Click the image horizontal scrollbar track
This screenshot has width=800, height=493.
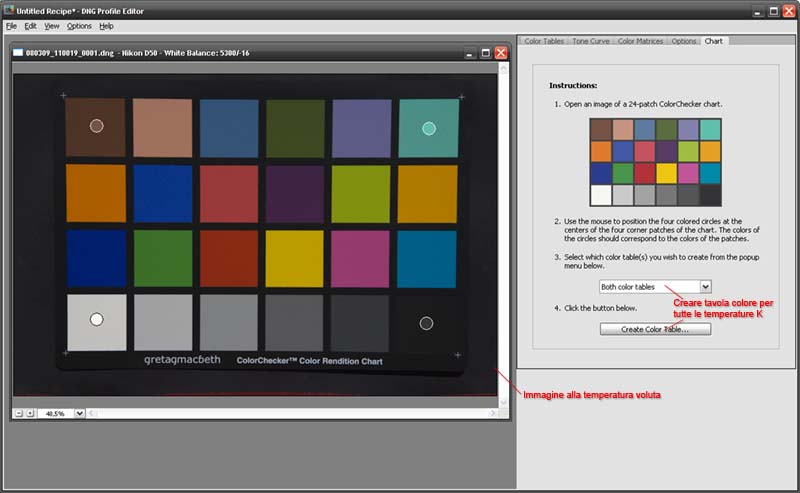[x=292, y=413]
